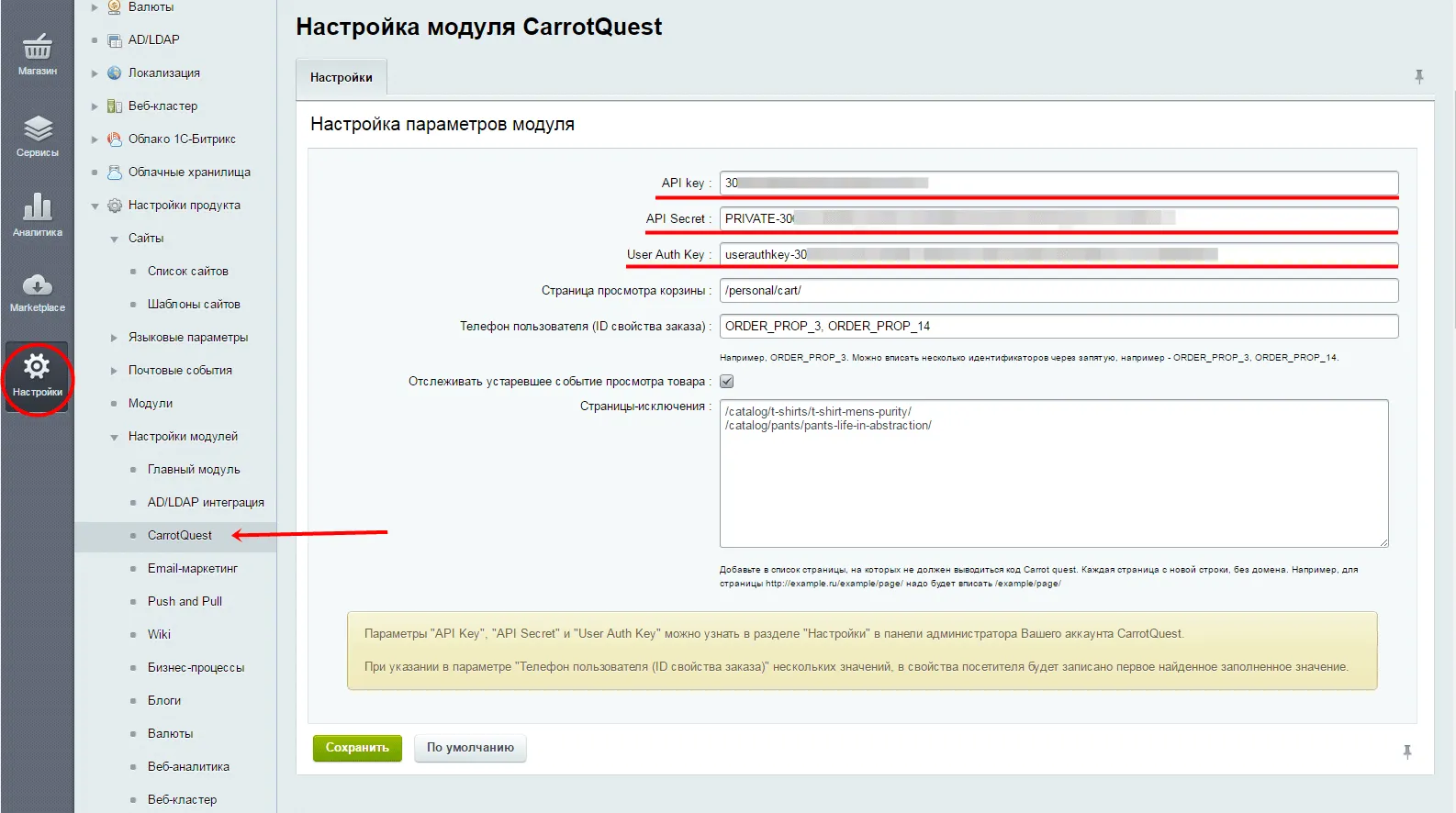Open Wiki module settings
Image resolution: width=1456 pixels, height=813 pixels.
[x=159, y=634]
